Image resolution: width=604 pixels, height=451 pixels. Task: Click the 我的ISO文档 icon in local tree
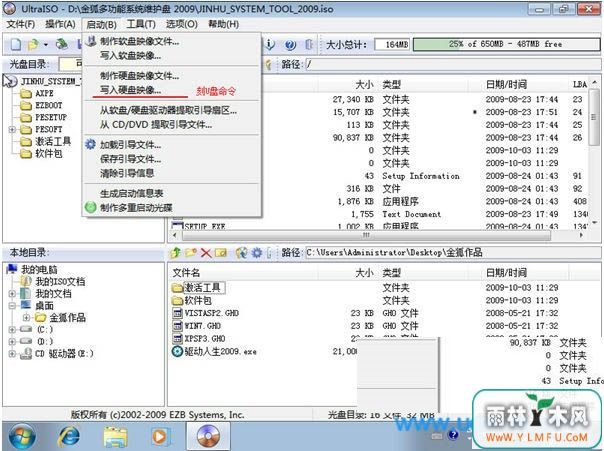click(26, 281)
